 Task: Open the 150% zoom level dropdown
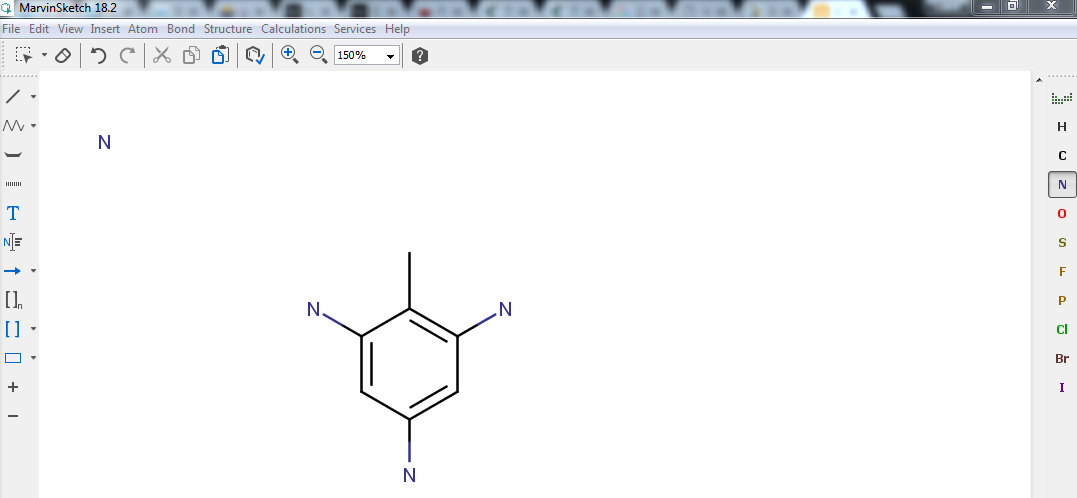tap(390, 56)
